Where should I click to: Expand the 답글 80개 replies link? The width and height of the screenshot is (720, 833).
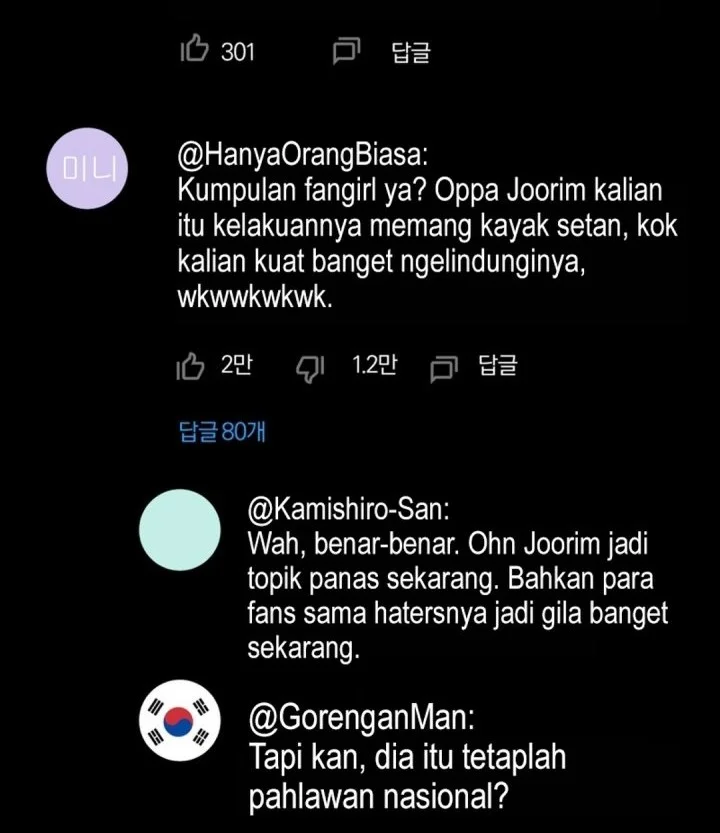coord(222,431)
